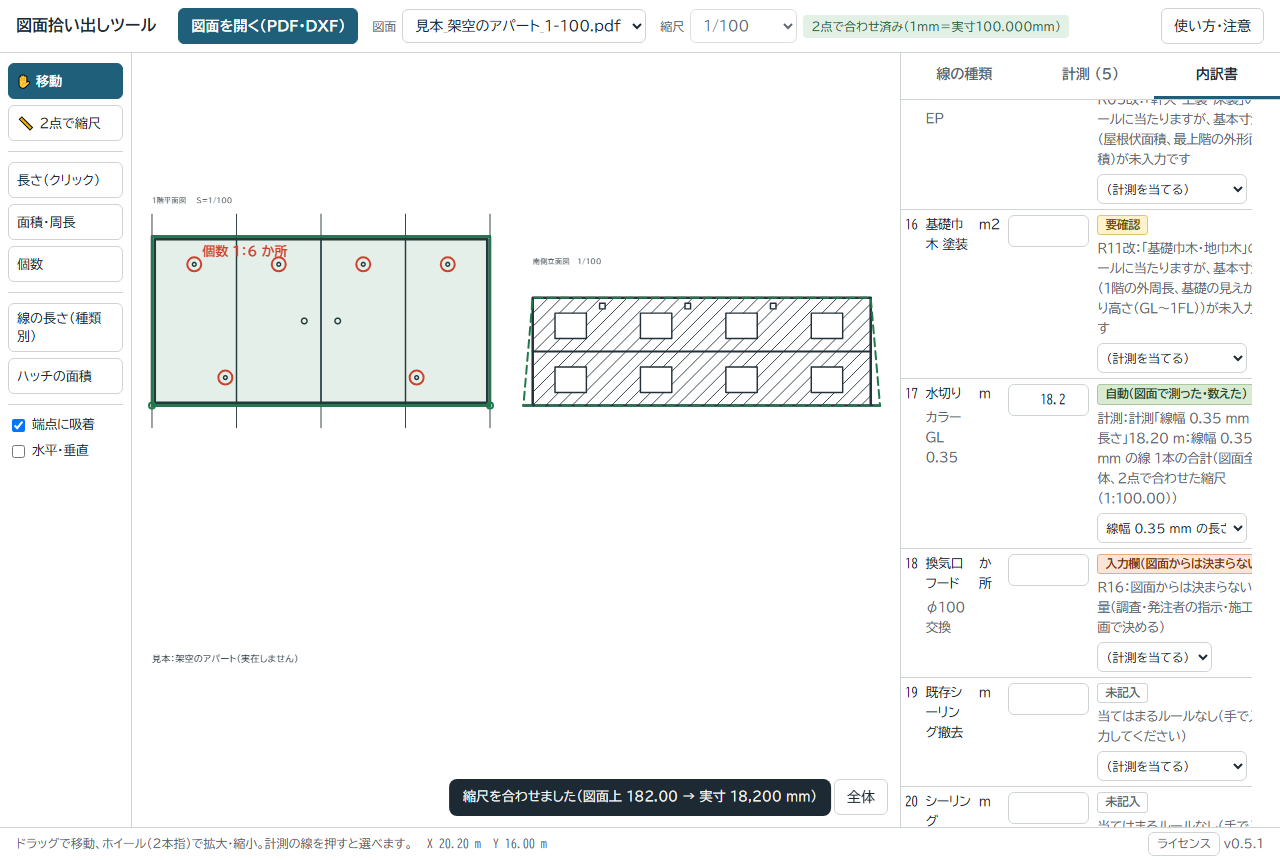Open the 図面を開く(PDF・DXF) button

tap(268, 26)
